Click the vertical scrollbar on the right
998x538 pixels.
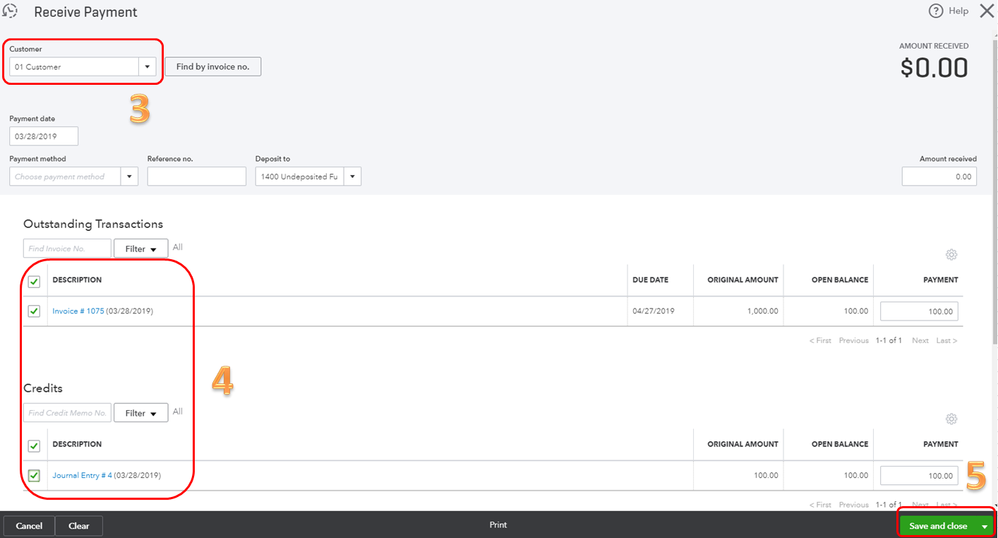click(x=994, y=191)
